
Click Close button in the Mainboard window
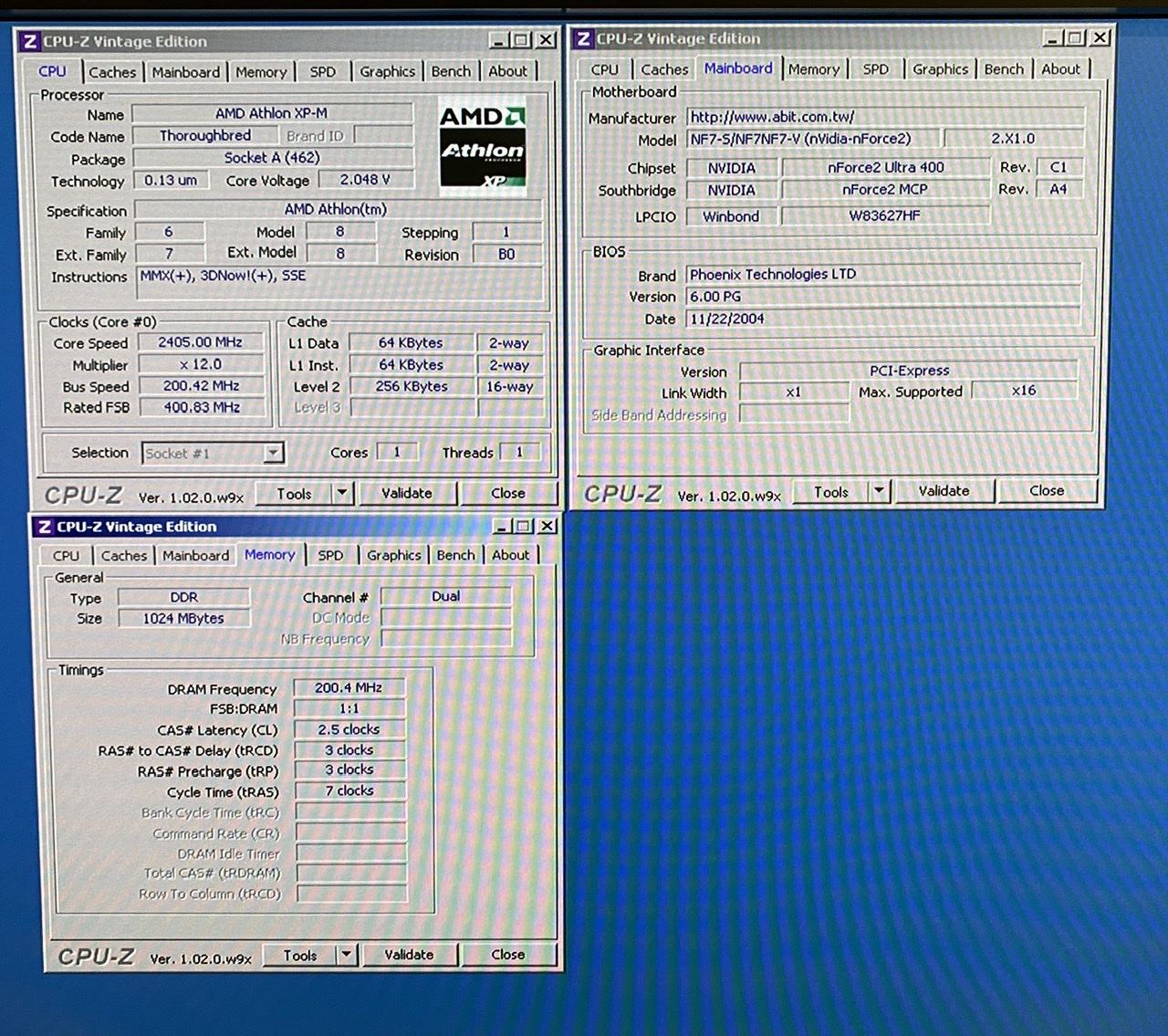pos(1047,491)
